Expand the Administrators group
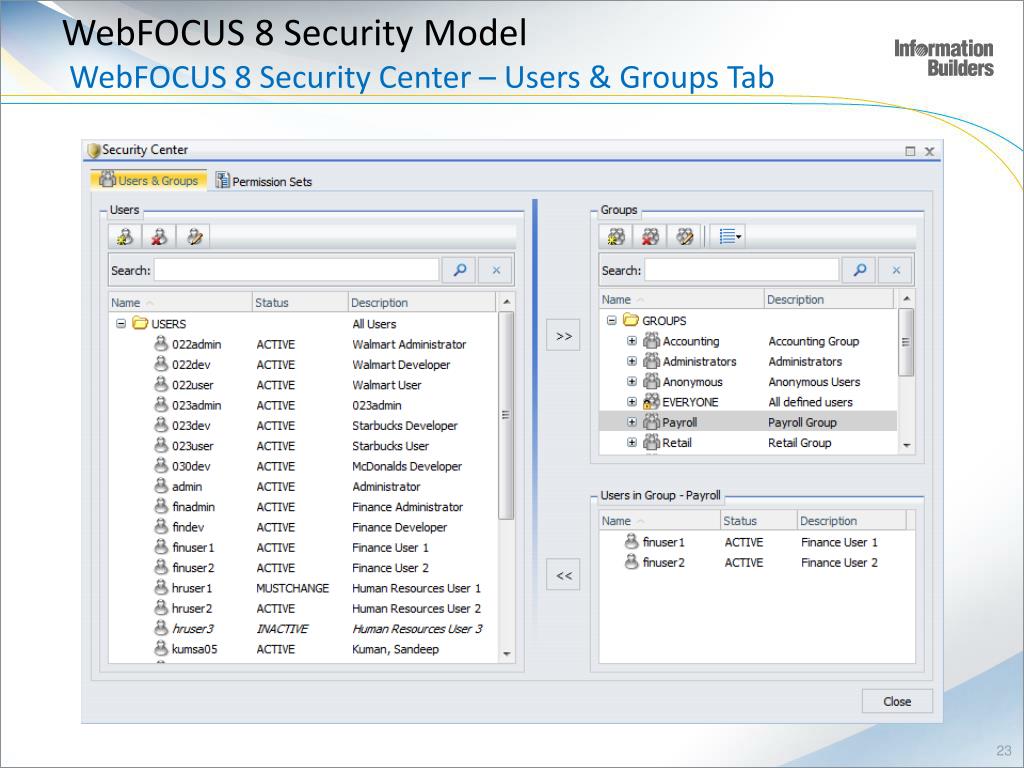Screen dimensions: 1024x768 [632, 361]
